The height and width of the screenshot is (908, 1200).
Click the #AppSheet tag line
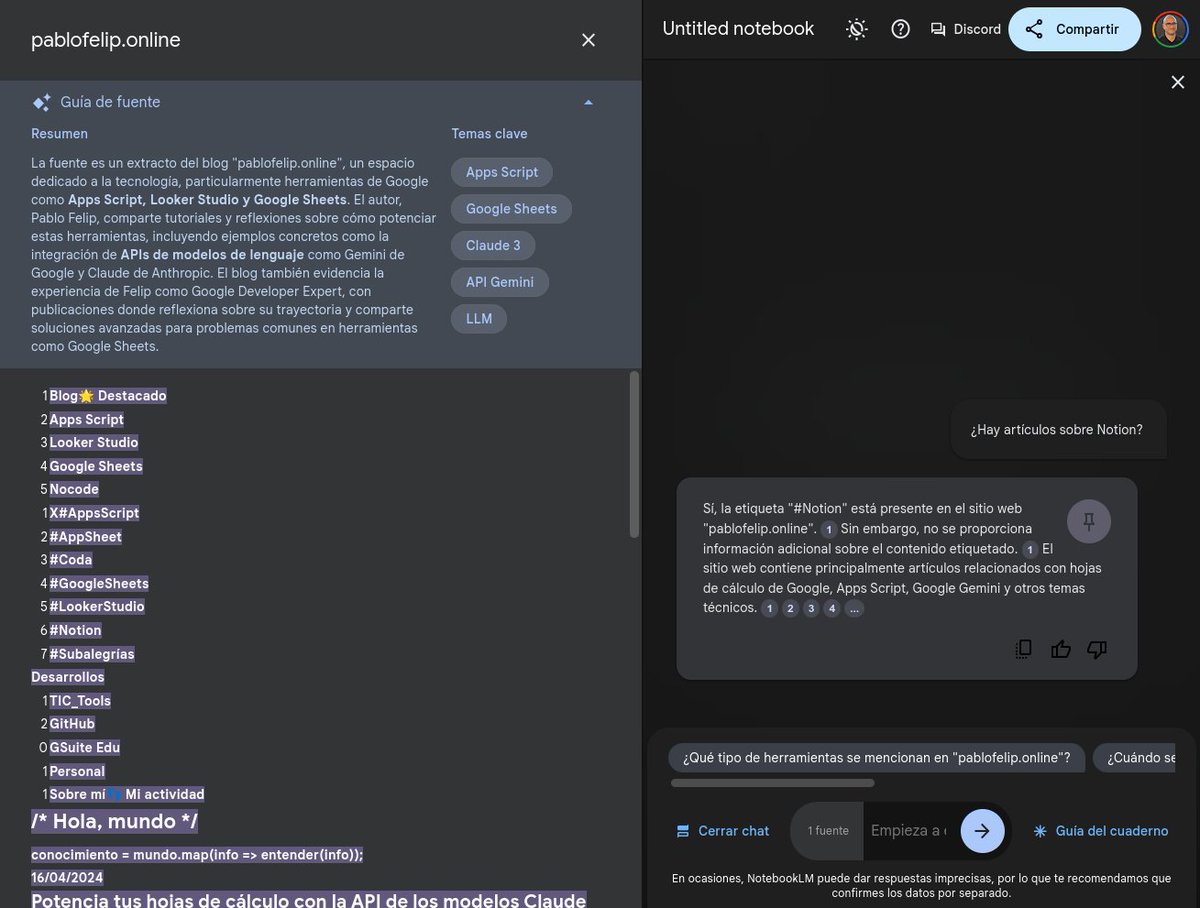pos(85,537)
